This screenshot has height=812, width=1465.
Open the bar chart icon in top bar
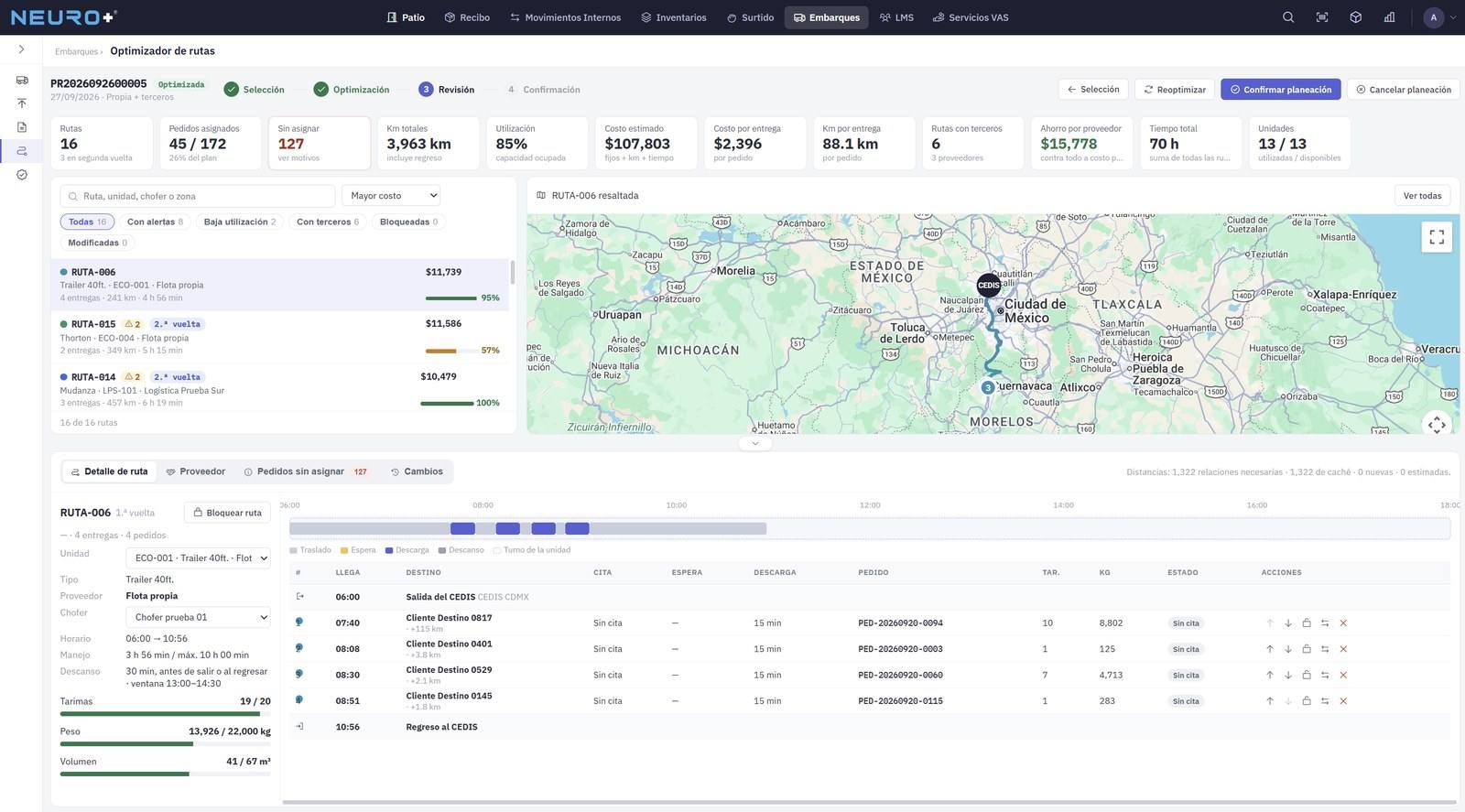(x=1390, y=17)
